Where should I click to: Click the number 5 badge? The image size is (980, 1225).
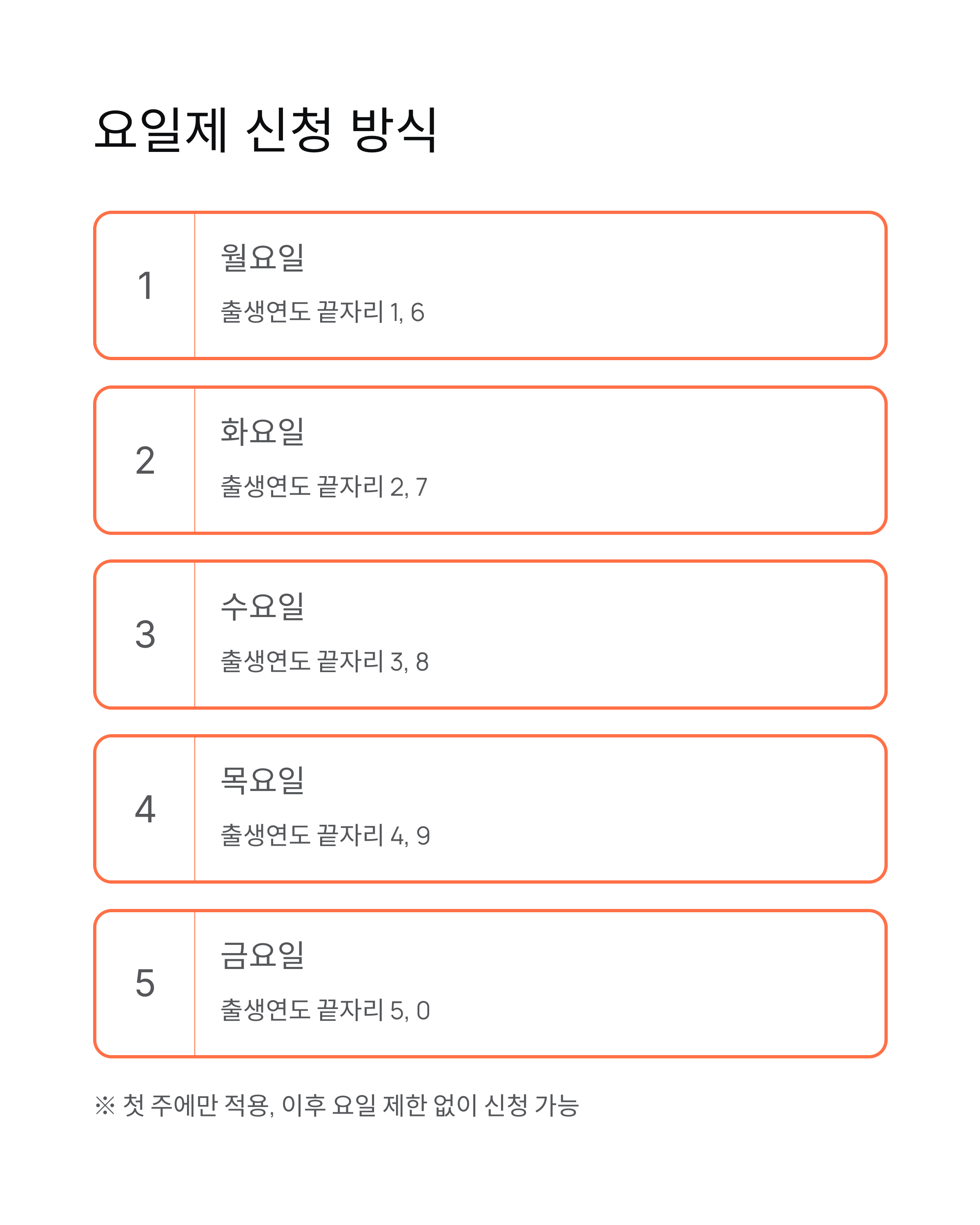point(145,984)
